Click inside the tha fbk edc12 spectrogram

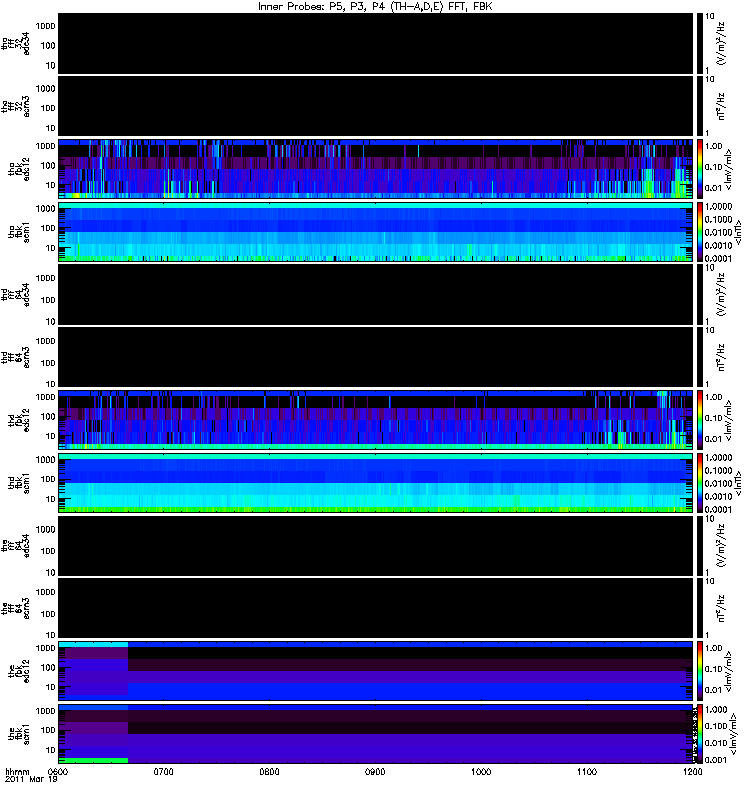pos(375,169)
